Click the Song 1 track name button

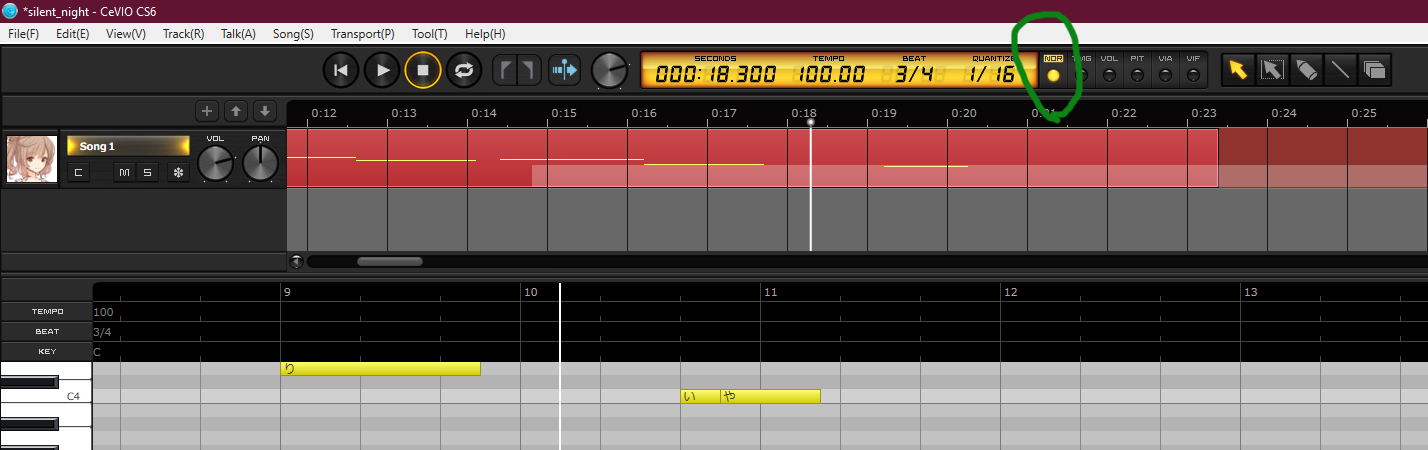[128, 146]
